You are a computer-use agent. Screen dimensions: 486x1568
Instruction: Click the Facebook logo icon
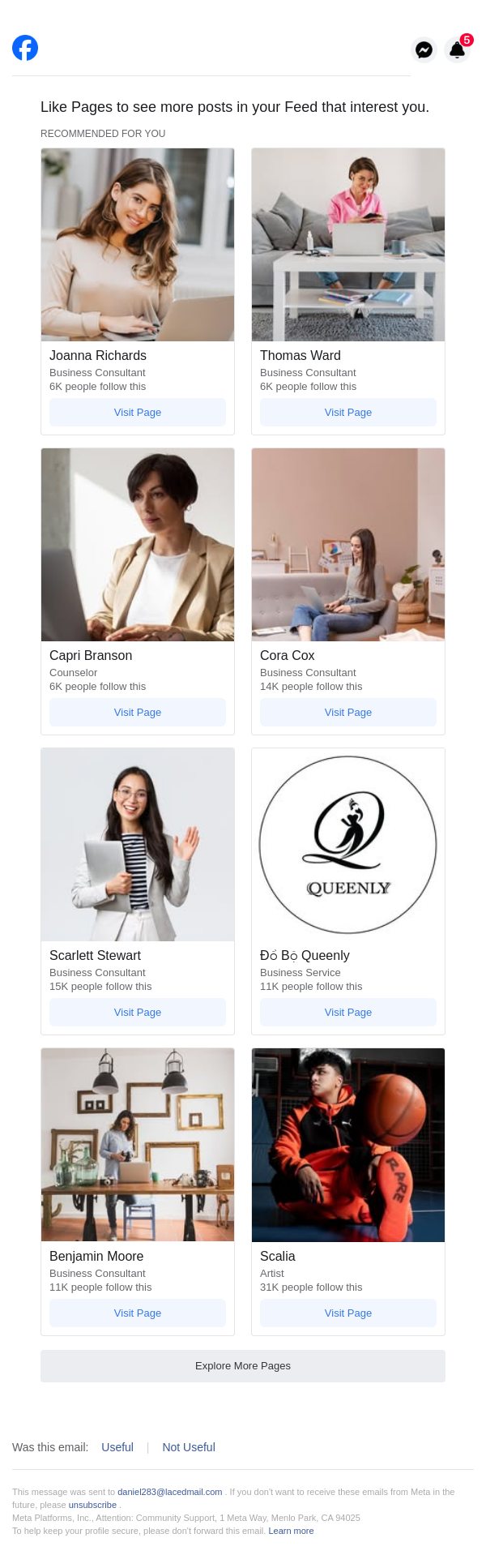[x=25, y=48]
